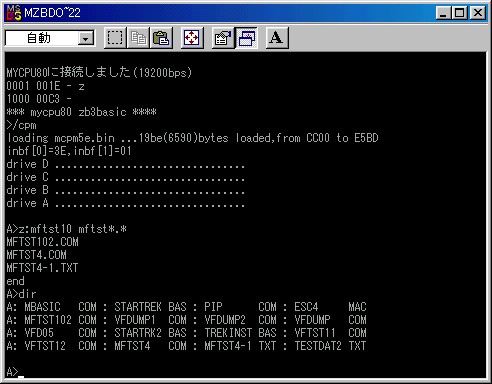Screen dimensions: 492x384
Task: Click the MBASIC COM directory entry
Action: 60,307
